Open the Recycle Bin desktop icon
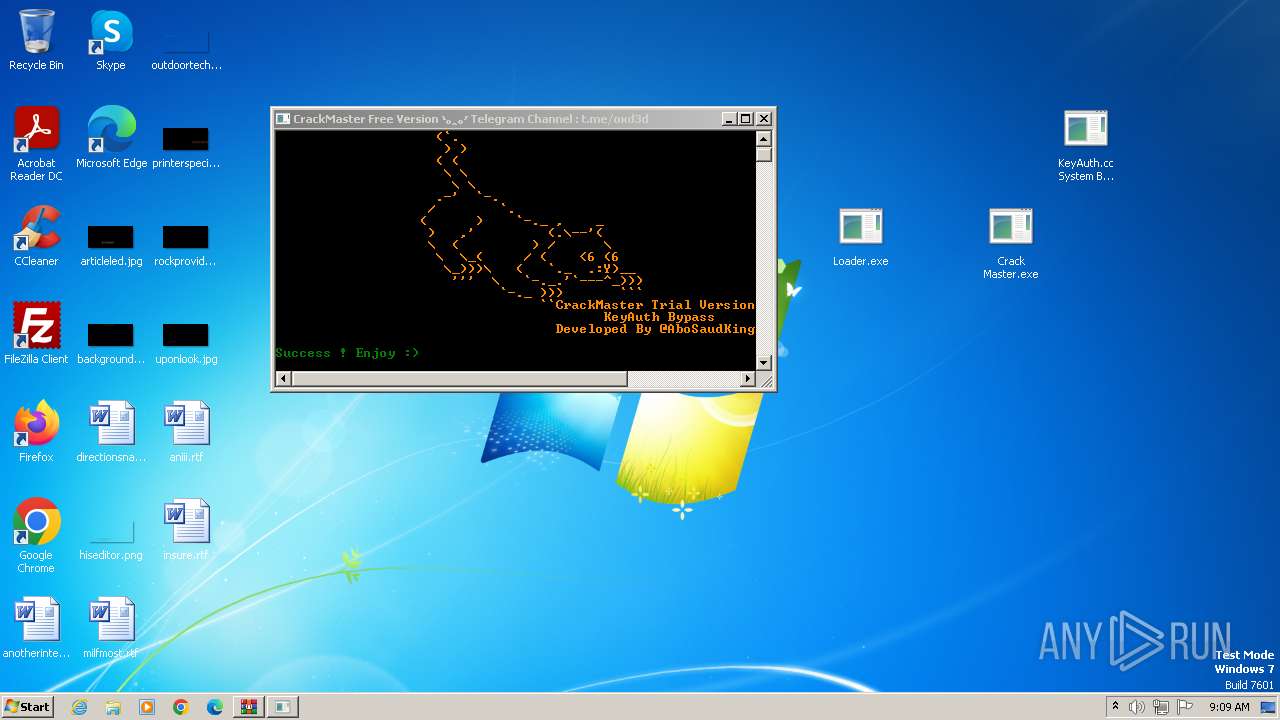Screen dimensions: 1280x720 (x=36, y=40)
